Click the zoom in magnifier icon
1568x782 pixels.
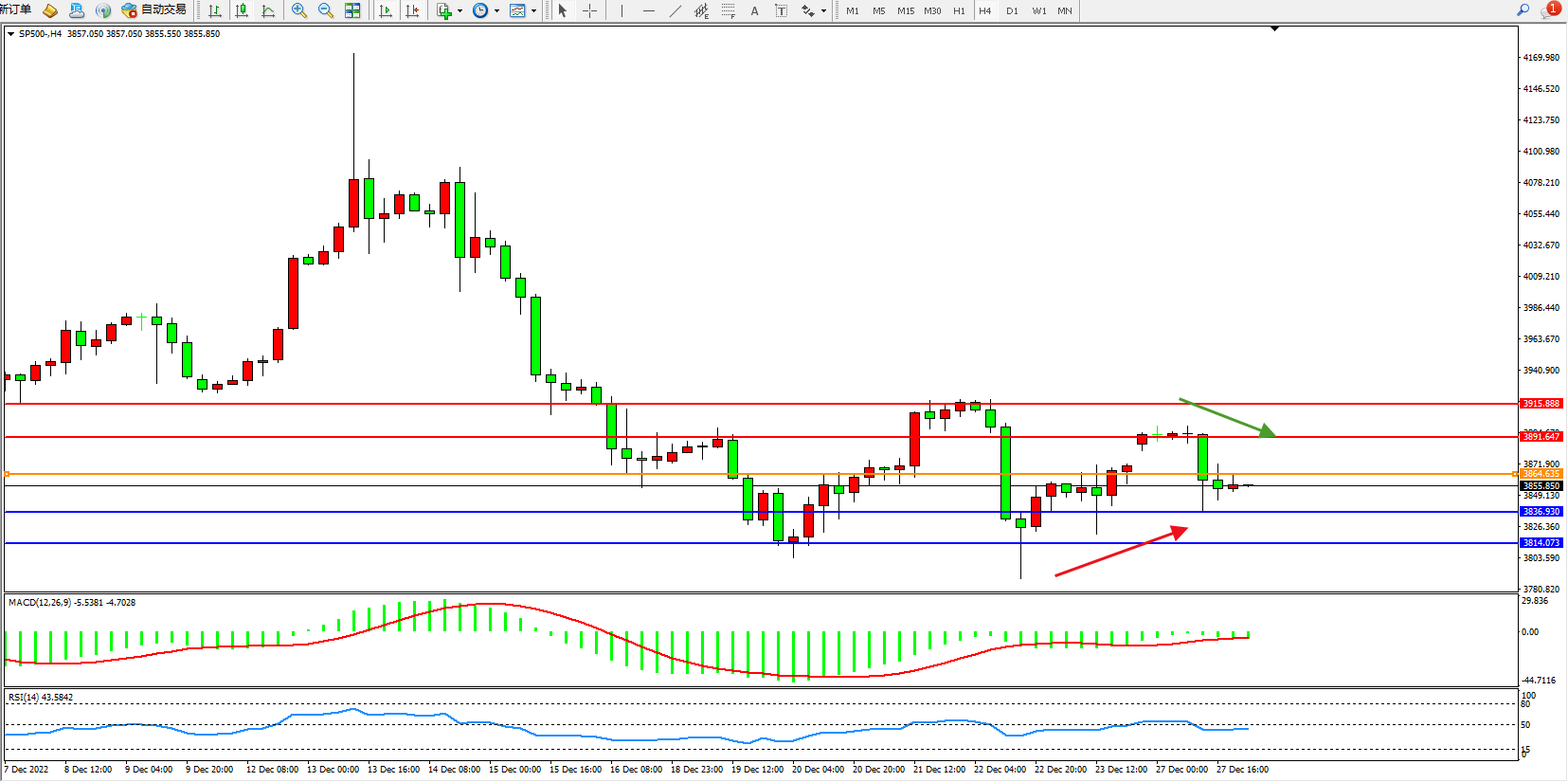click(x=299, y=10)
